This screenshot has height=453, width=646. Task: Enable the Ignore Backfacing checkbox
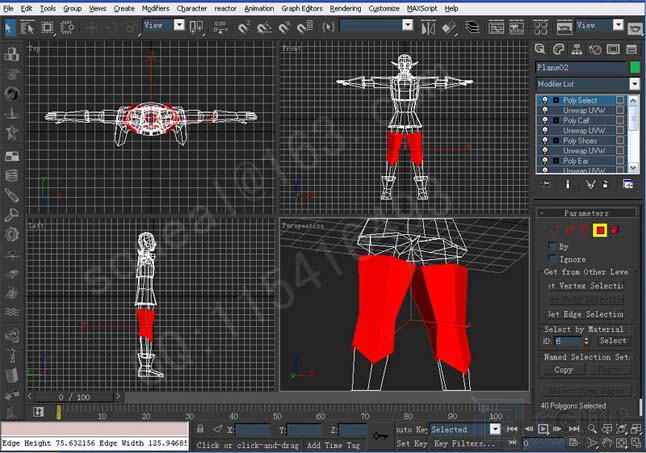click(x=552, y=259)
